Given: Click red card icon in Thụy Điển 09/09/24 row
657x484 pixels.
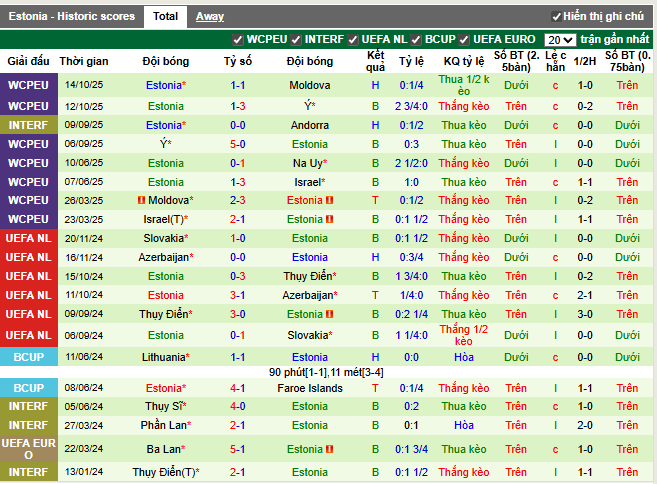Looking at the screenshot, I should [329, 314].
